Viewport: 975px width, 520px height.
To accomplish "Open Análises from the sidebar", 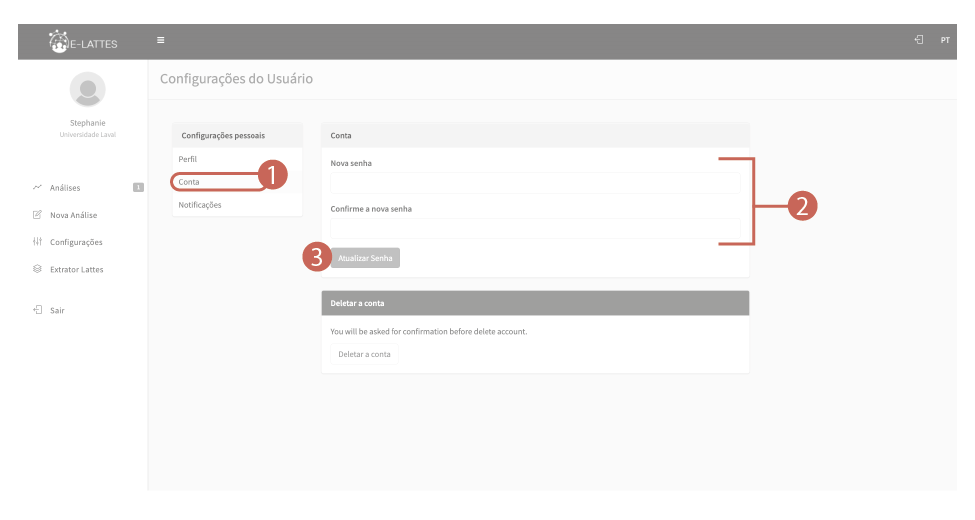I will coord(65,188).
